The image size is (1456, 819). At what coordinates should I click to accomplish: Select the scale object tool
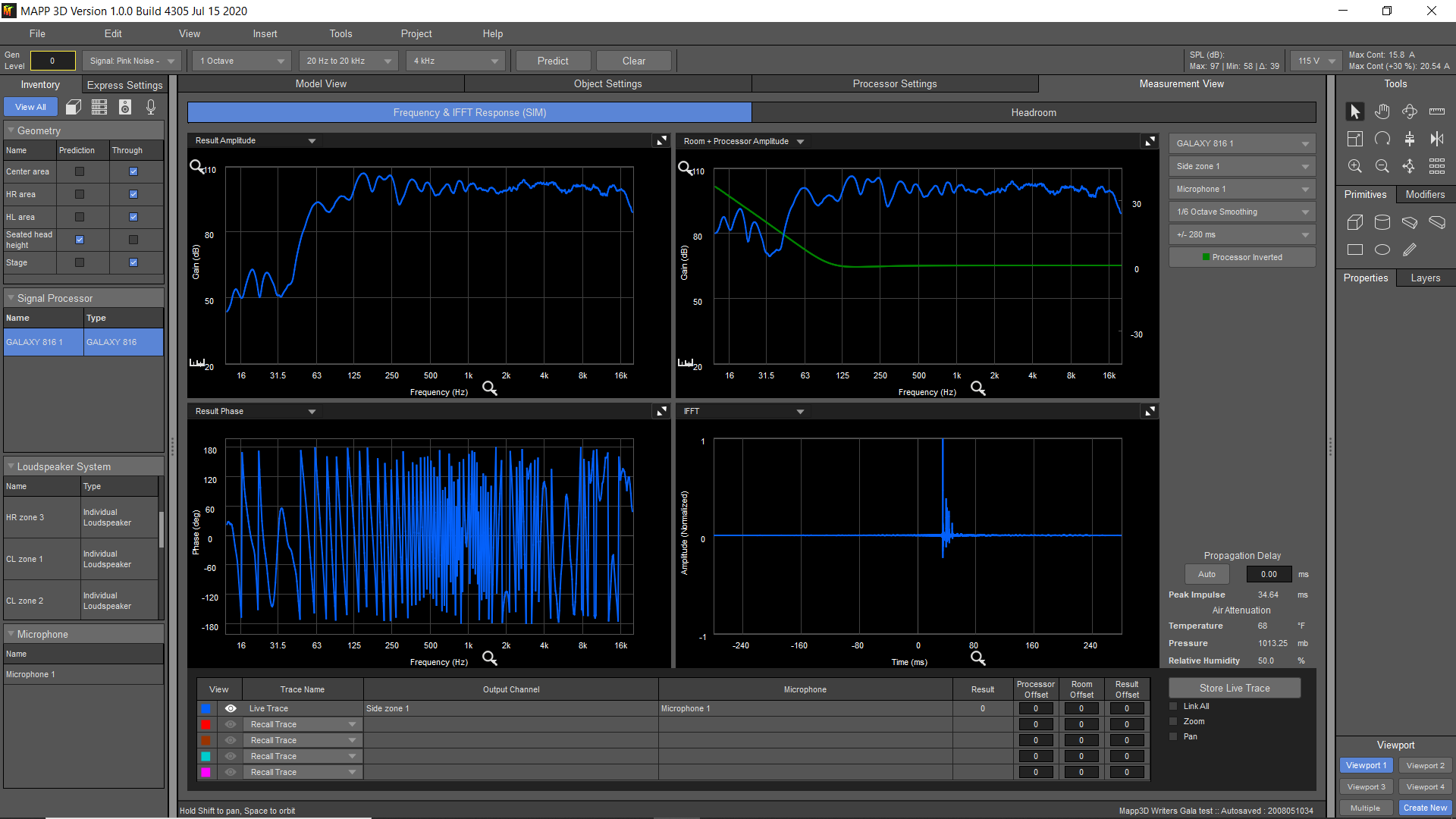click(1355, 139)
